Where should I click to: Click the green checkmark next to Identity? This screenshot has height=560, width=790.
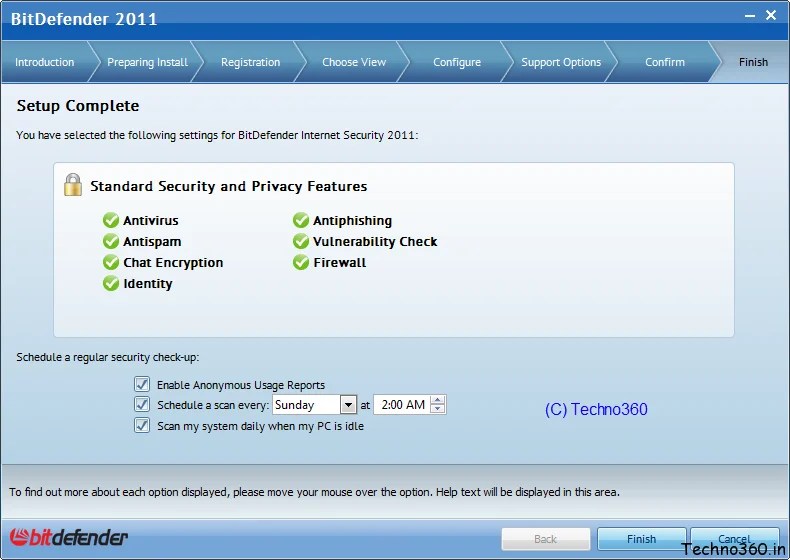pos(111,283)
